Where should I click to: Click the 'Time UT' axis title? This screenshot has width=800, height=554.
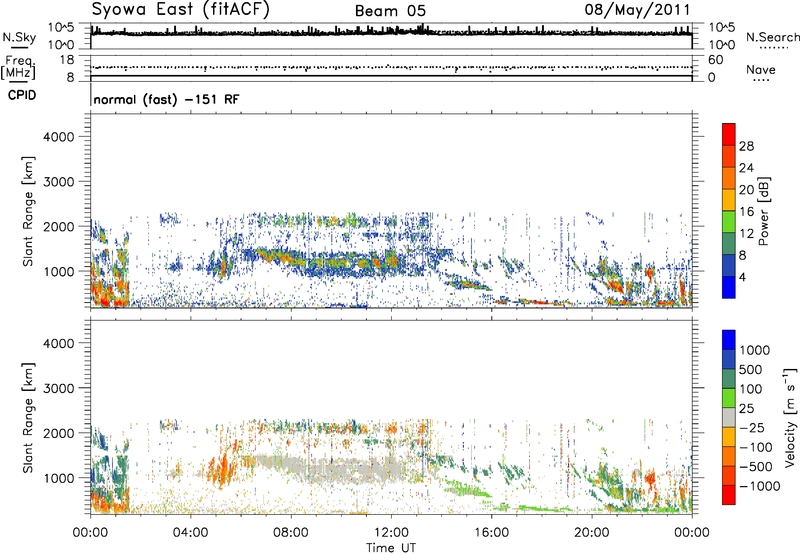coord(391,548)
